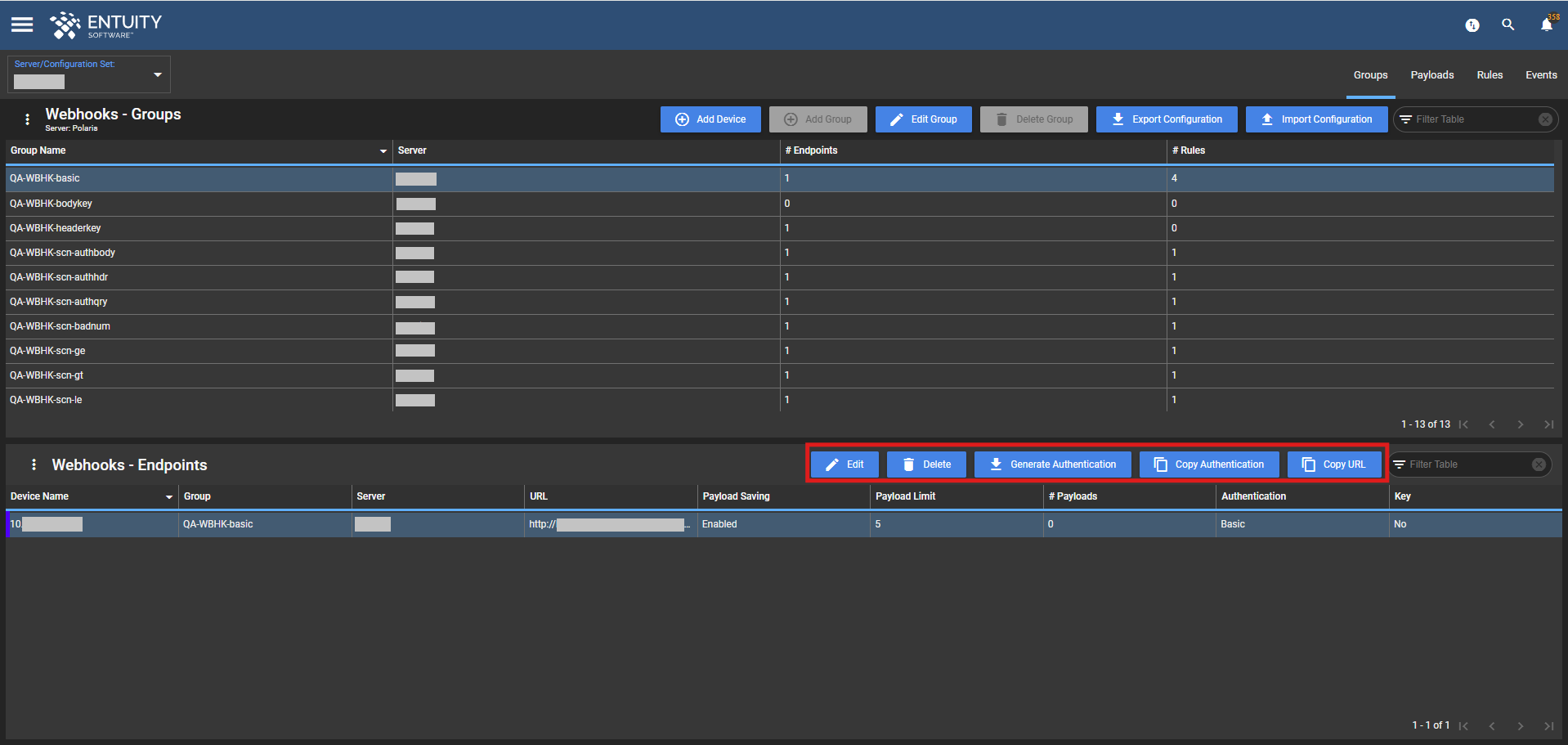Toggle sort arrow on Group Name column
Image resolution: width=1568 pixels, height=745 pixels.
(x=383, y=151)
